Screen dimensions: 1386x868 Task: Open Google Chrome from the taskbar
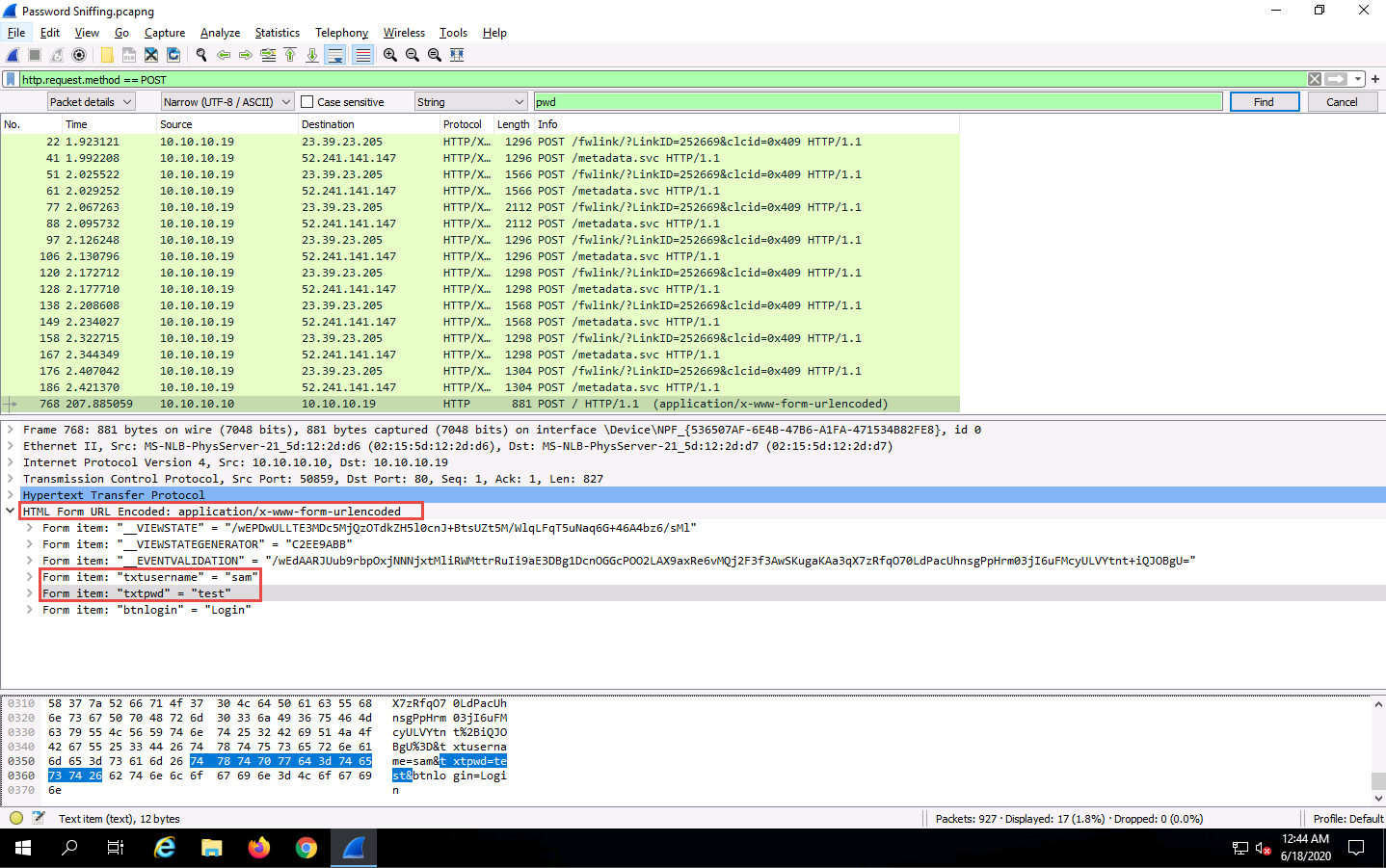307,848
